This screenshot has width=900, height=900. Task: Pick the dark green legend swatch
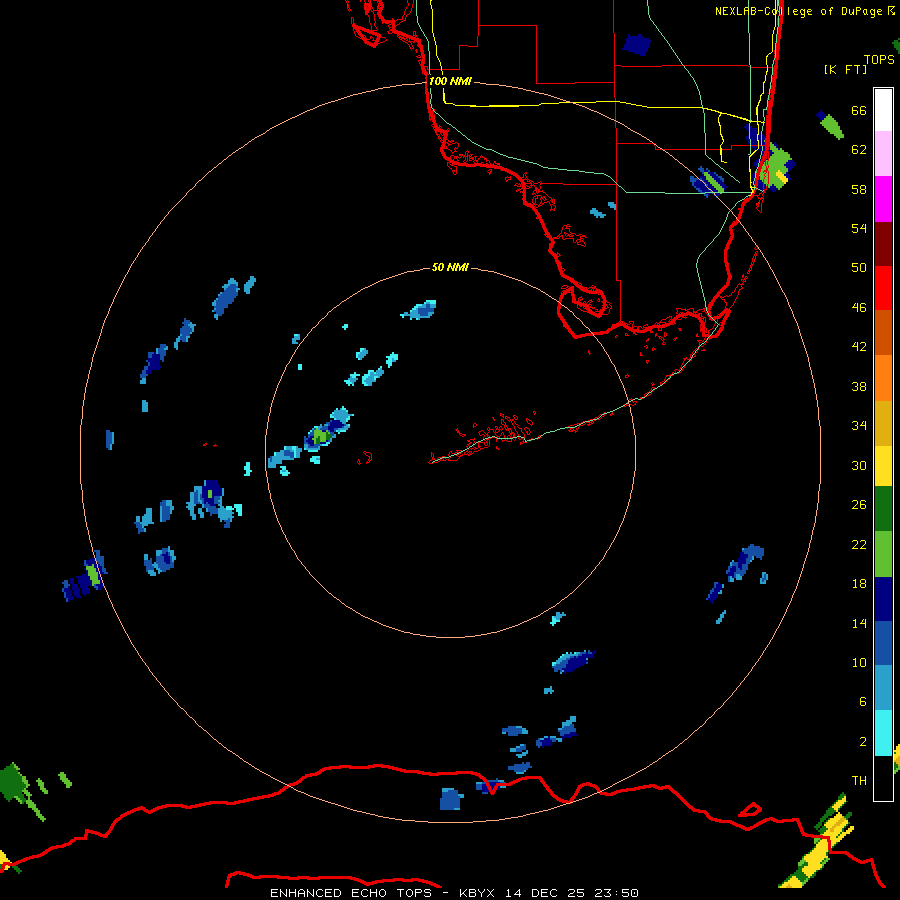tap(883, 509)
